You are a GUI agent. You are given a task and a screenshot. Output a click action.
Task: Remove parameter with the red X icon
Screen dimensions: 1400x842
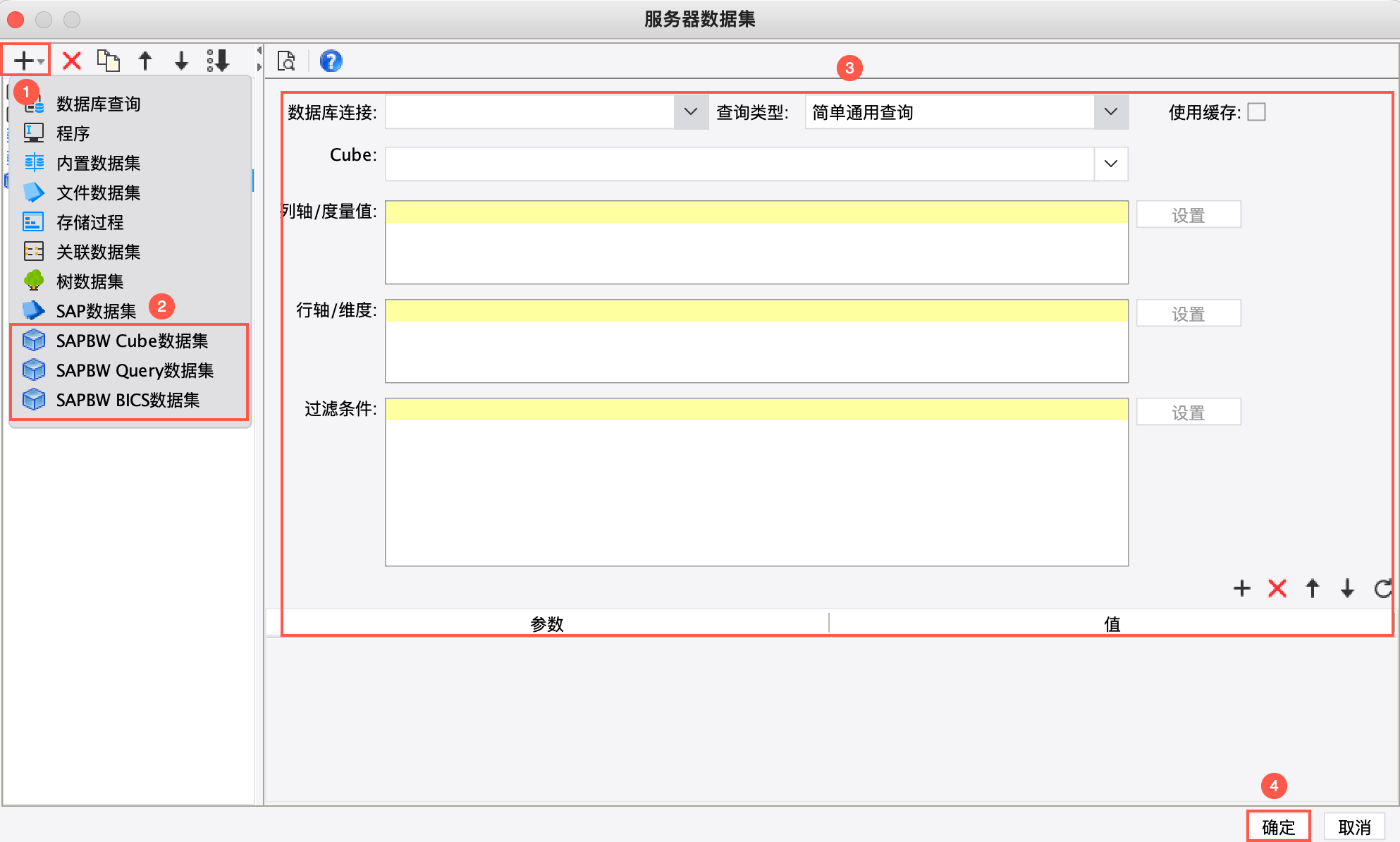[x=1277, y=588]
